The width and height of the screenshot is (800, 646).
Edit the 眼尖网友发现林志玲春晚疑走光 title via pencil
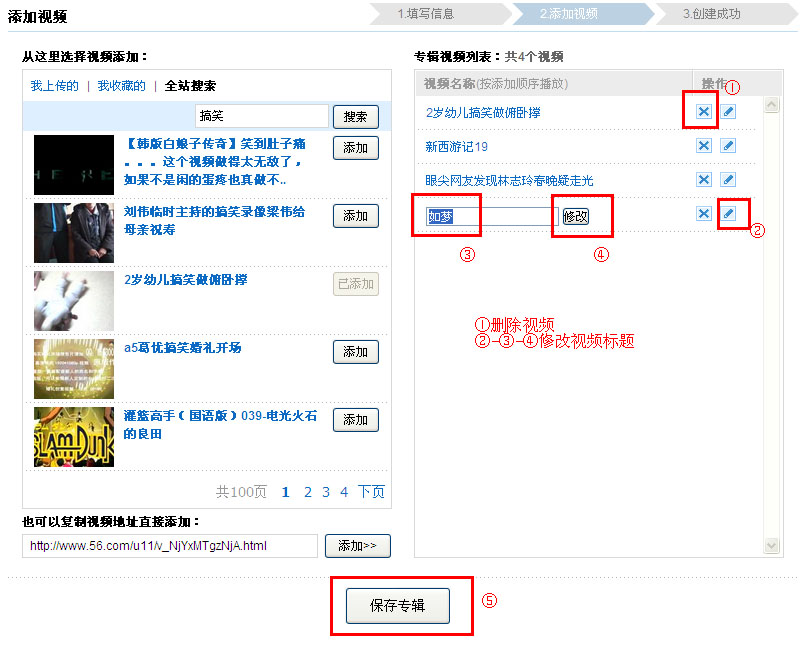728,180
